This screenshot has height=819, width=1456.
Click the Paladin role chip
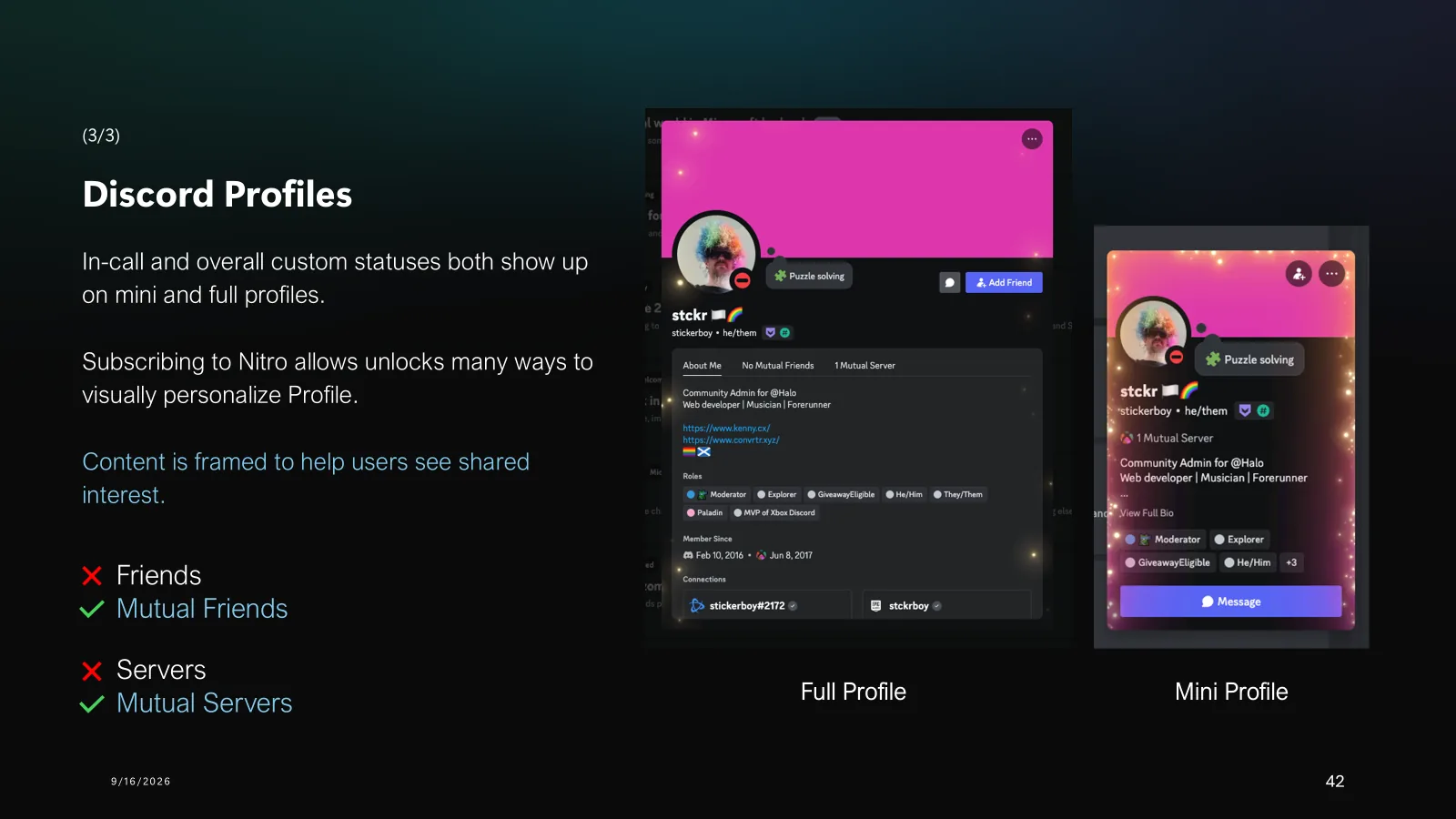point(705,513)
